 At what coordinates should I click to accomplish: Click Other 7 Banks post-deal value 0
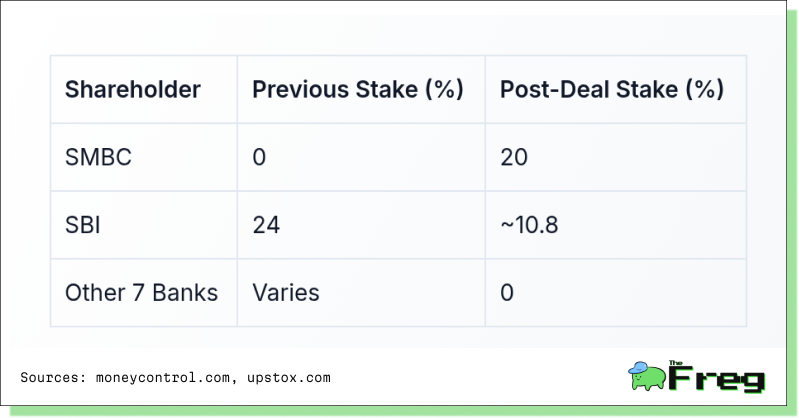tap(507, 293)
